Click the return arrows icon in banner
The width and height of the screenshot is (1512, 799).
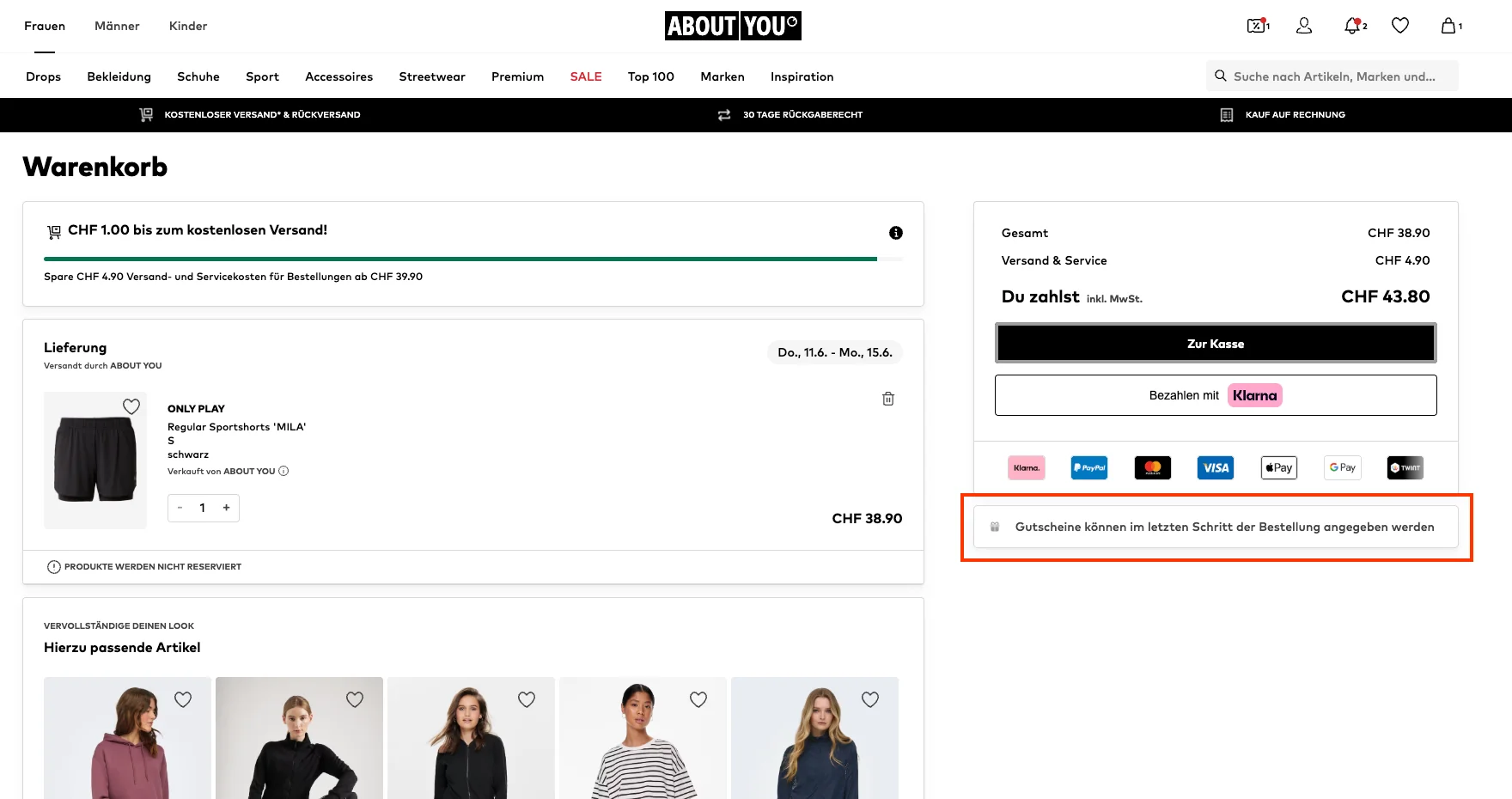(724, 114)
